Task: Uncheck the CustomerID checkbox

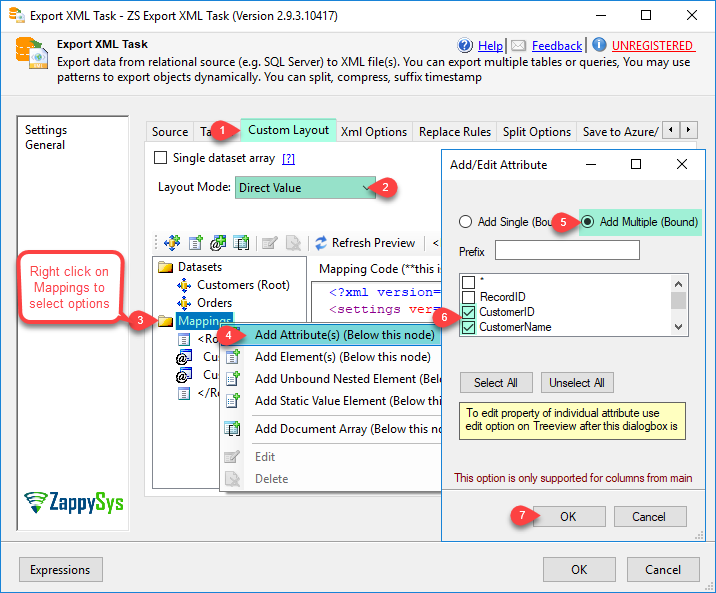Action: pos(469,312)
